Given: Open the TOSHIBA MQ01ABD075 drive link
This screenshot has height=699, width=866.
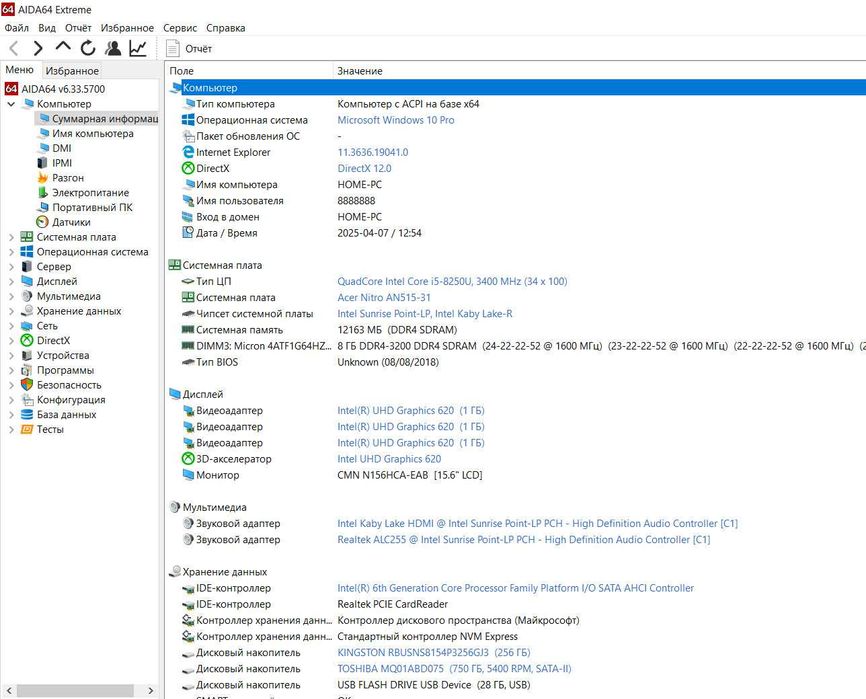Looking at the screenshot, I should click(x=454, y=669).
